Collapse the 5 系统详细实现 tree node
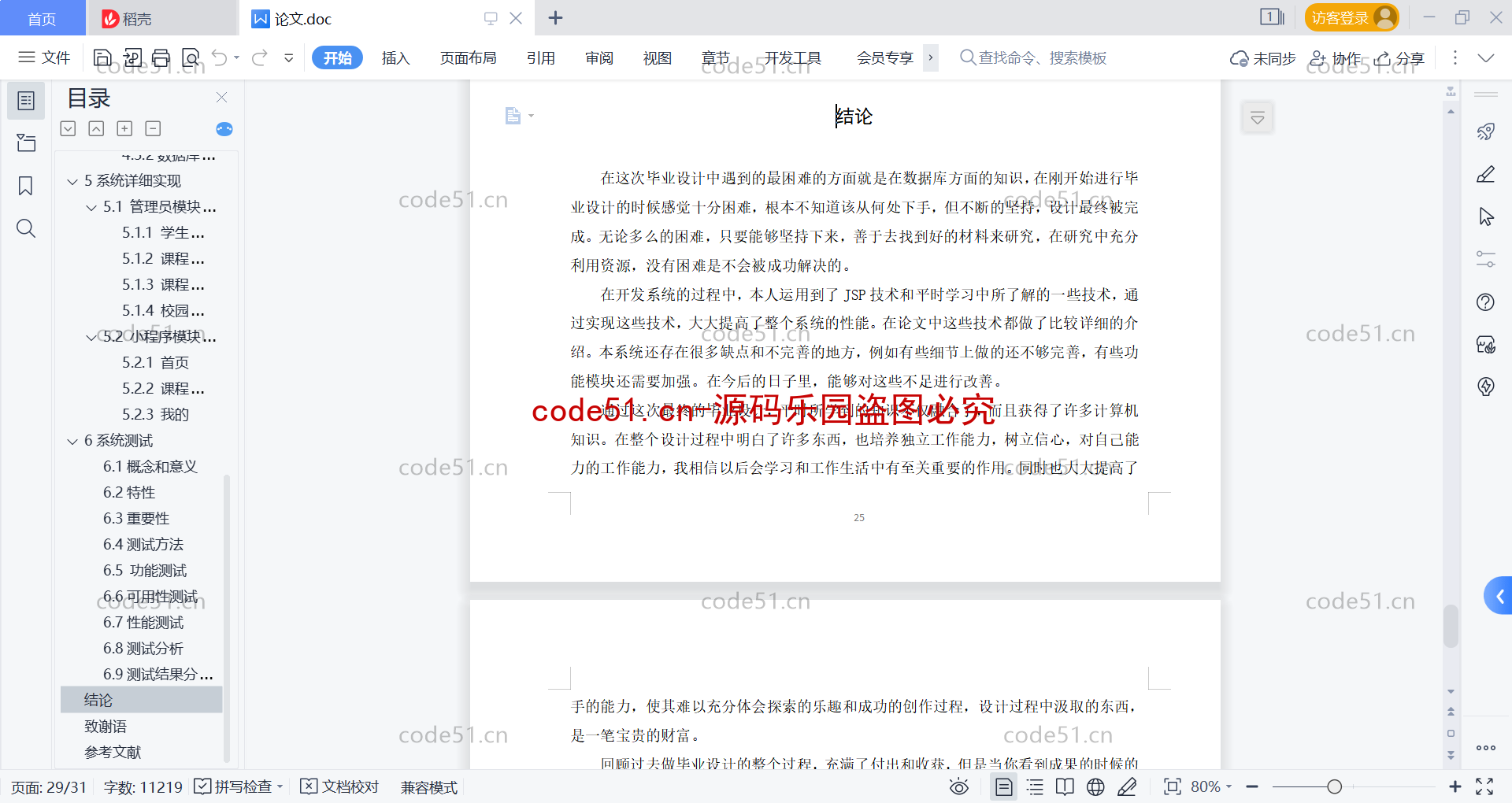This screenshot has width=1512, height=803. coord(72,182)
